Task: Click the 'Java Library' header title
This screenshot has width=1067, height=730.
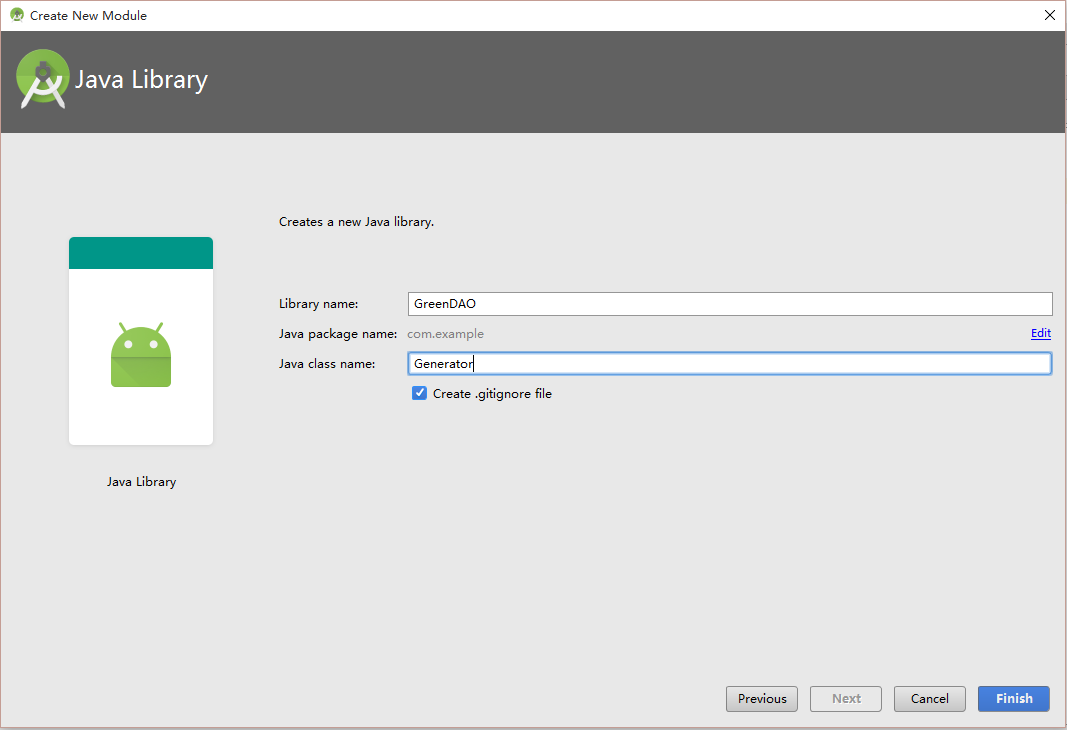Action: tap(141, 80)
